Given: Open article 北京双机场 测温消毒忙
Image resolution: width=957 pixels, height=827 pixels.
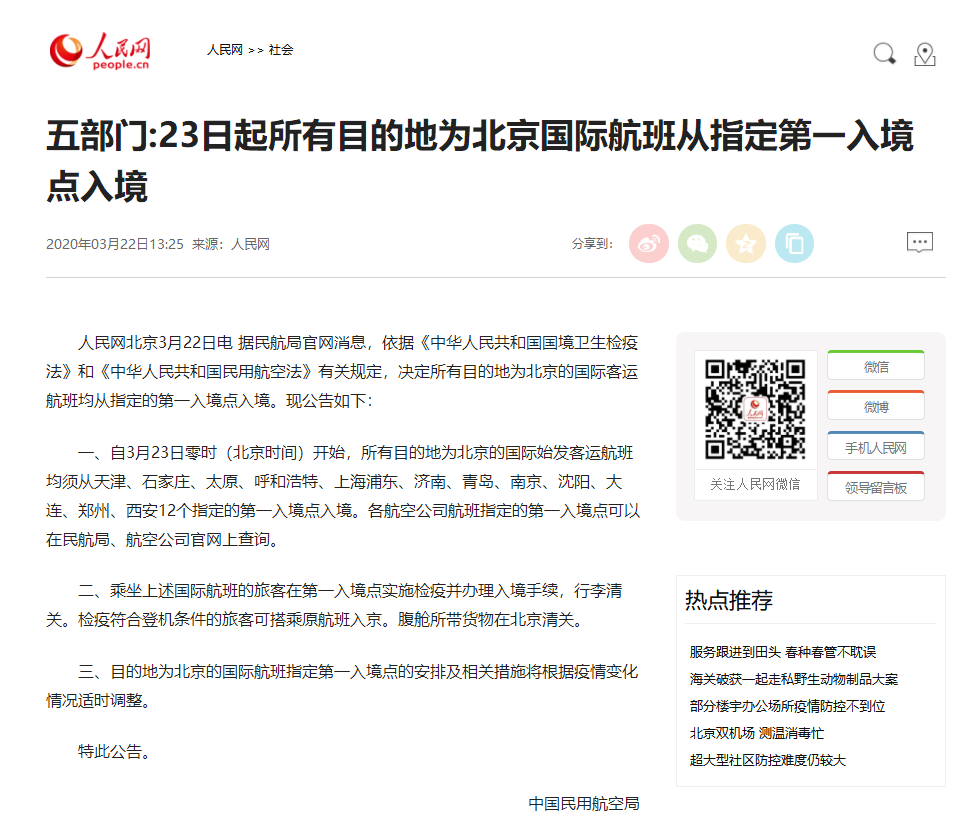Looking at the screenshot, I should [757, 733].
